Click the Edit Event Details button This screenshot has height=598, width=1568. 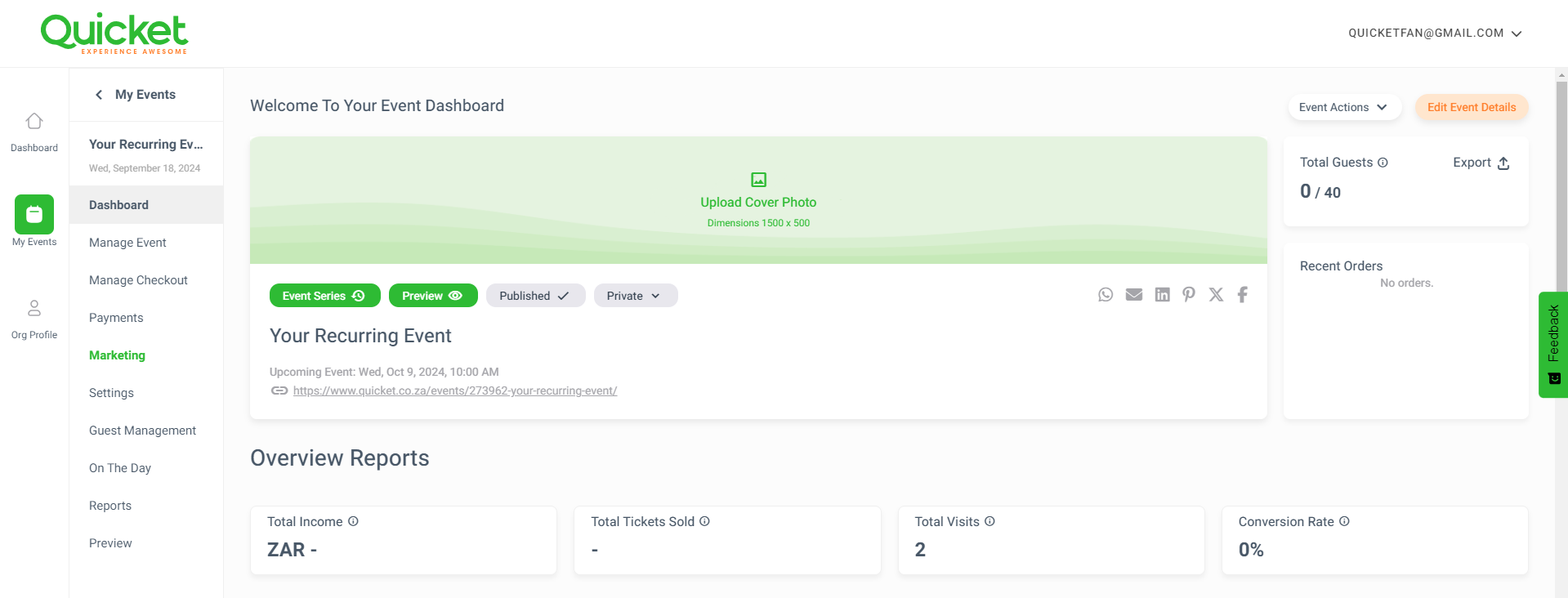[1471, 107]
